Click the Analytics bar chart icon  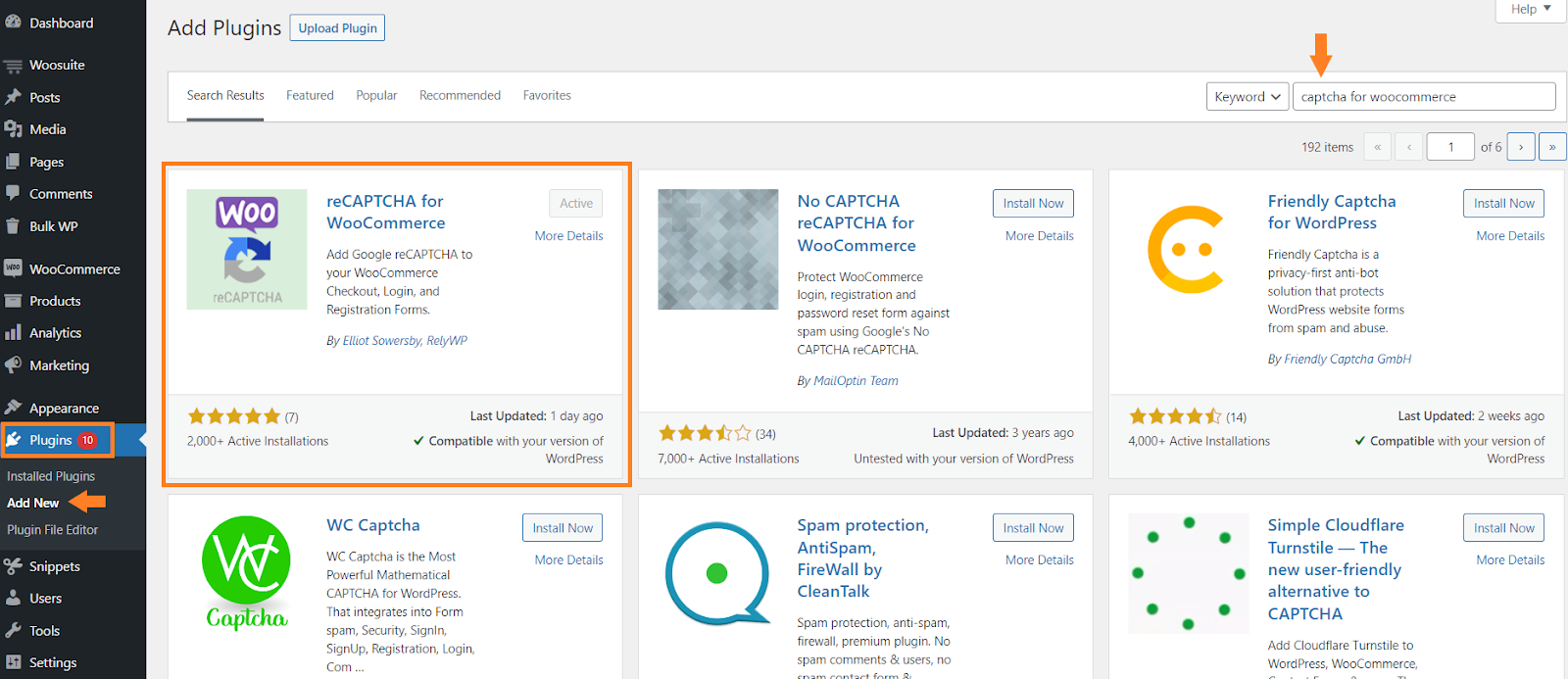[x=13, y=333]
